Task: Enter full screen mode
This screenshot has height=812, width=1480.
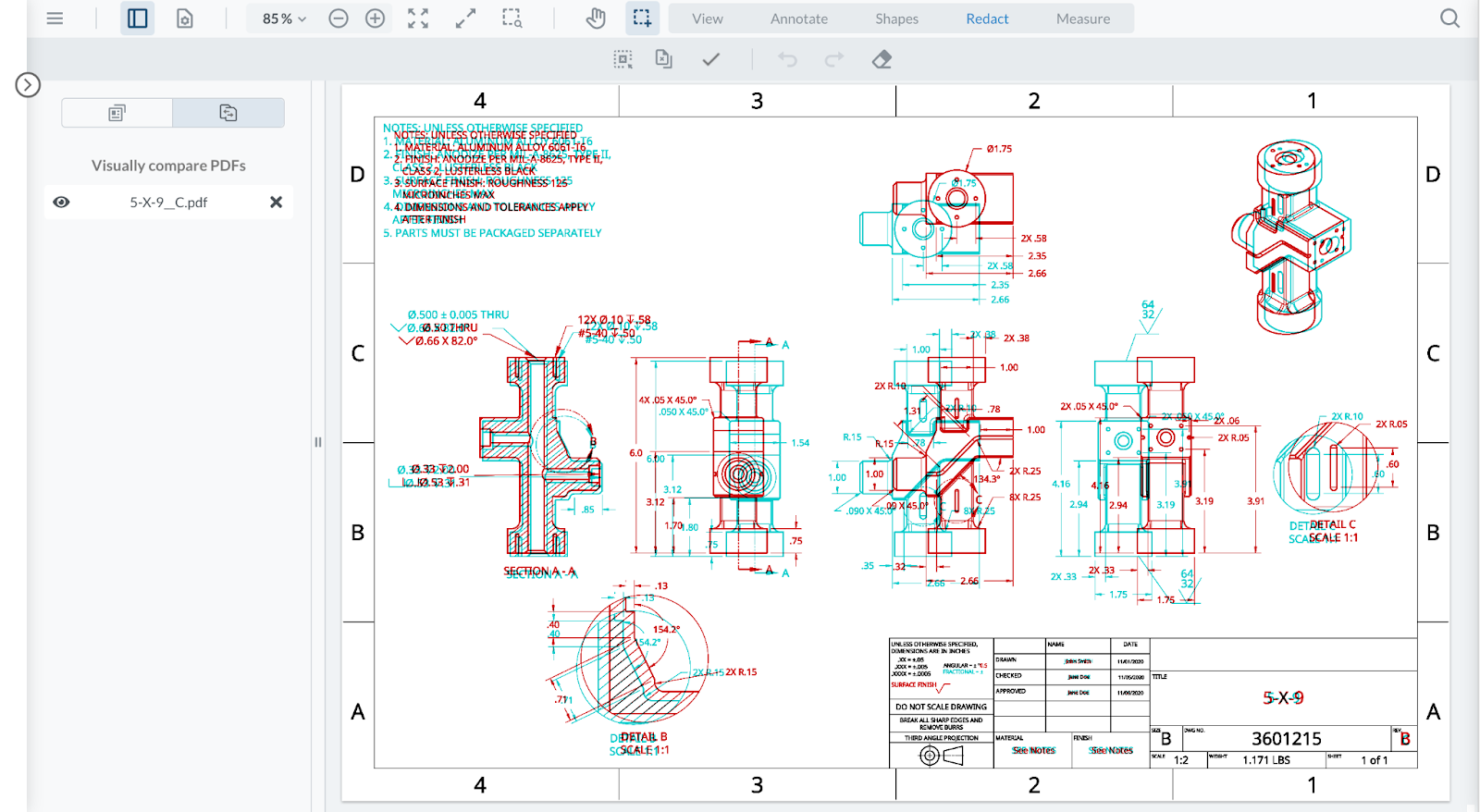Action: [418, 18]
